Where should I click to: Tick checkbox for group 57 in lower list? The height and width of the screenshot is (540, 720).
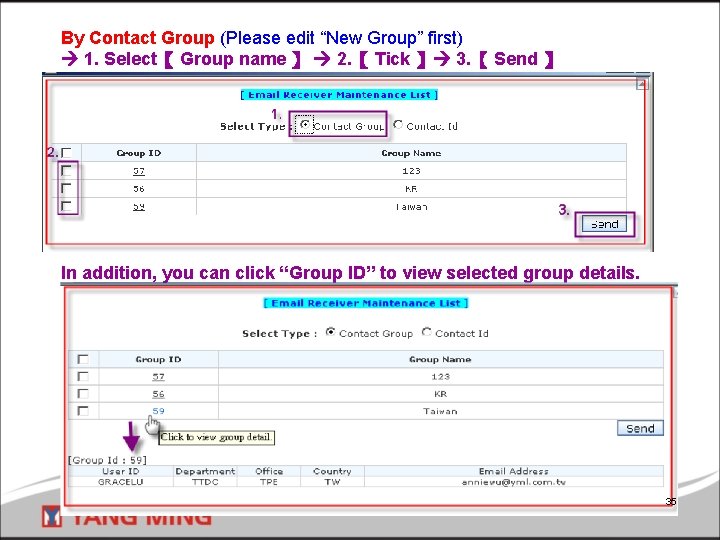pyautogui.click(x=83, y=377)
